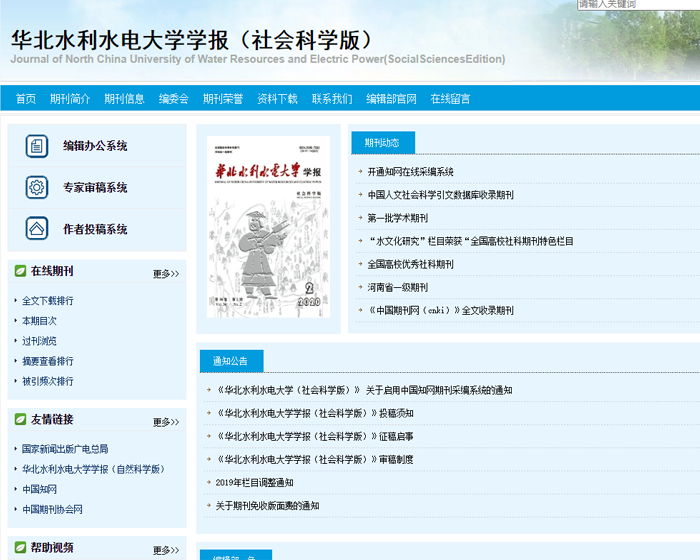Click 更多>> next to 帮助视频
The image size is (700, 560).
point(166,550)
